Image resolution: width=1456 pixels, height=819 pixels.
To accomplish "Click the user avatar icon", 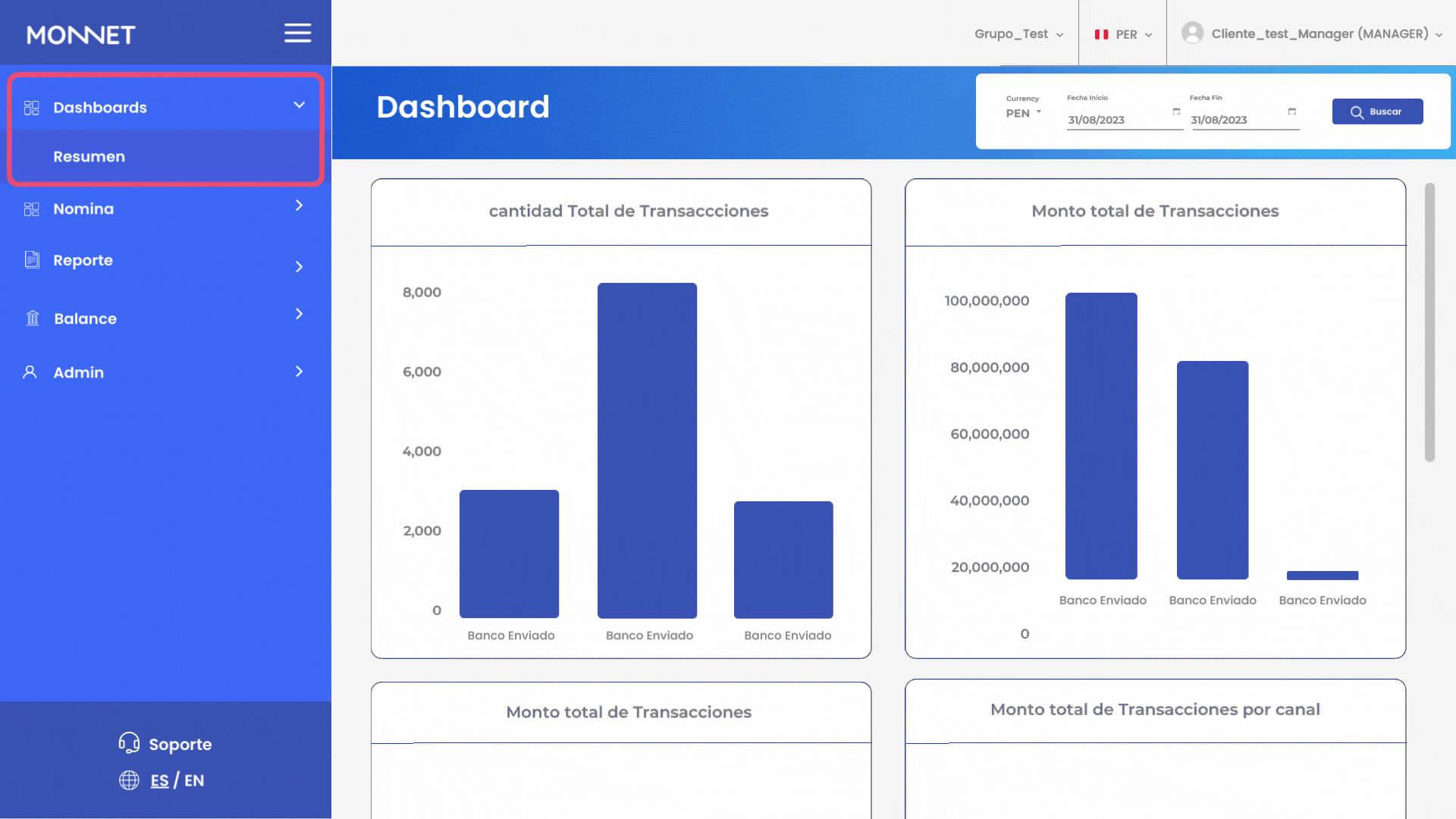I will coord(1192,33).
